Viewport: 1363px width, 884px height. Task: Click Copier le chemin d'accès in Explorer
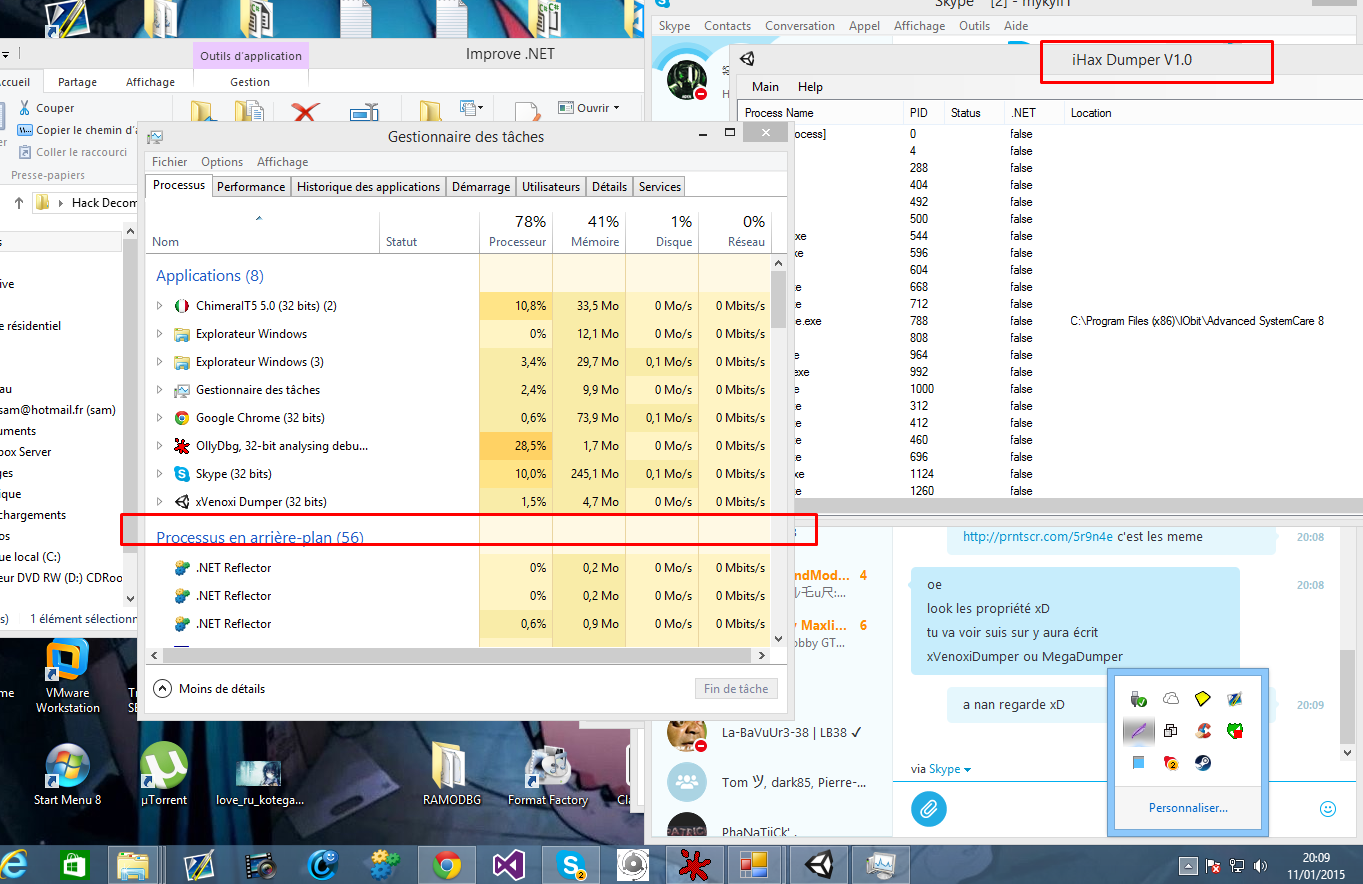tap(78, 130)
